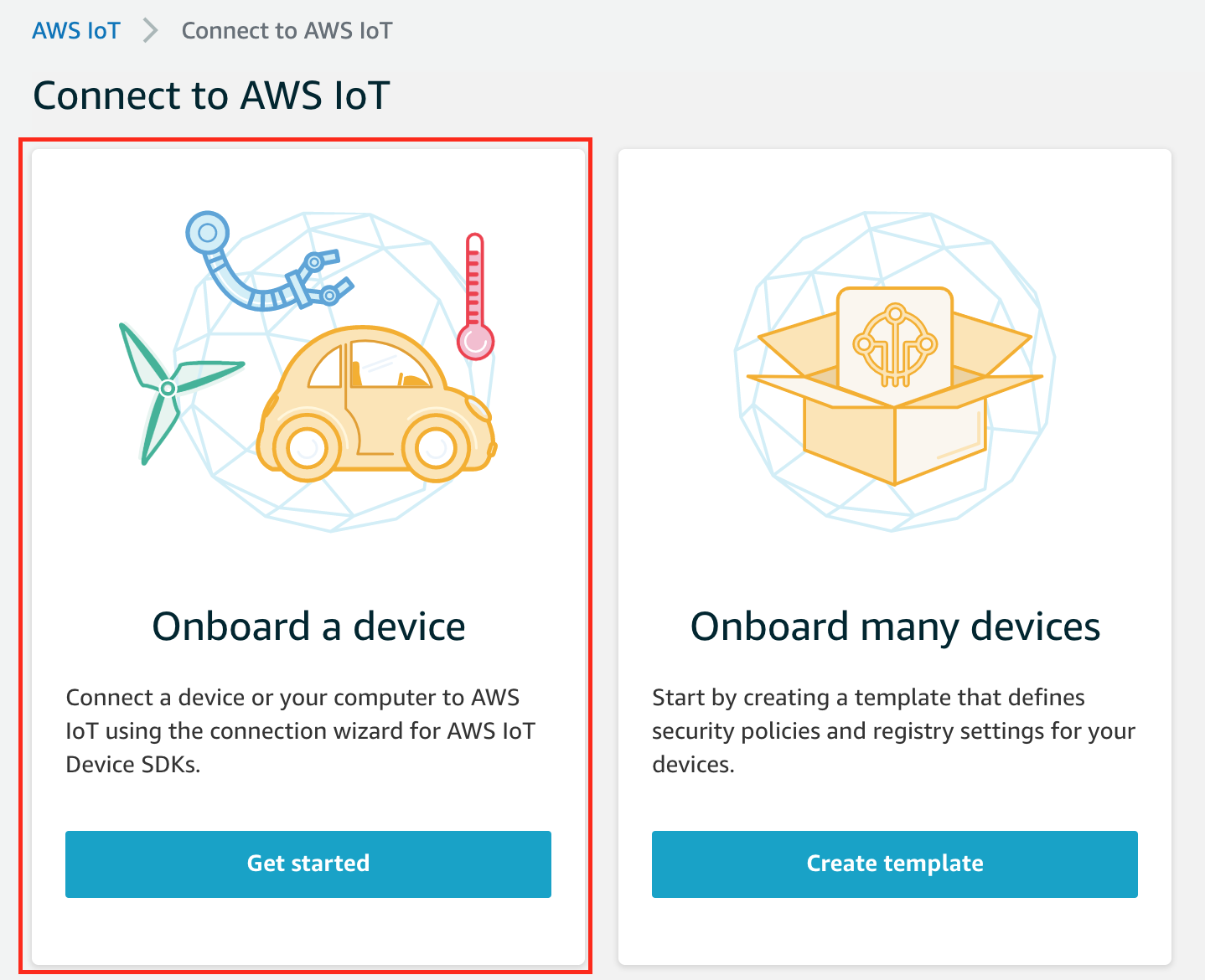Click the car's front wheel
1205x980 pixels.
pos(436,448)
